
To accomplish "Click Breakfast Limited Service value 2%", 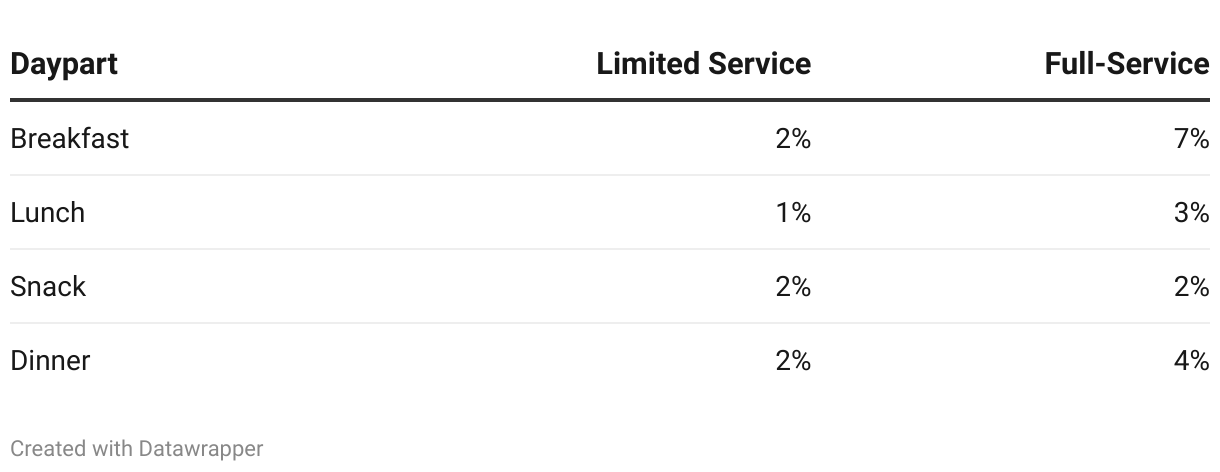I will 793,138.
